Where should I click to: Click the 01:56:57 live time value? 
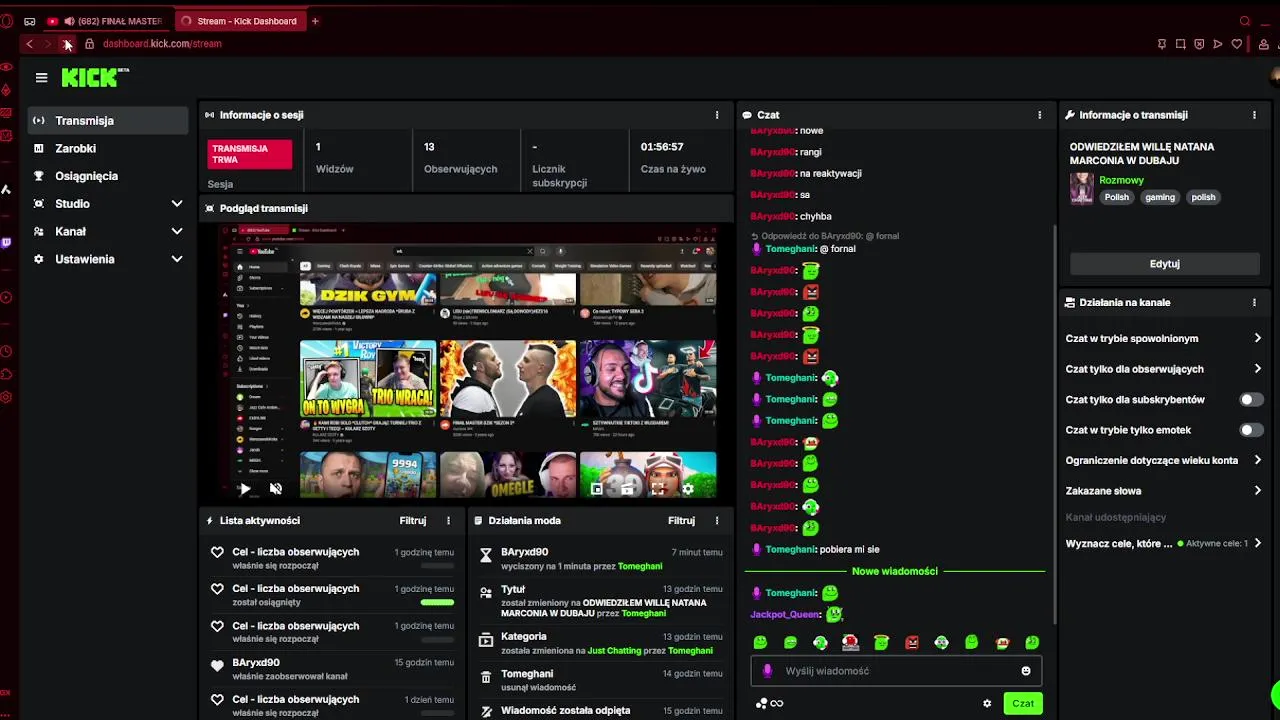pos(662,147)
